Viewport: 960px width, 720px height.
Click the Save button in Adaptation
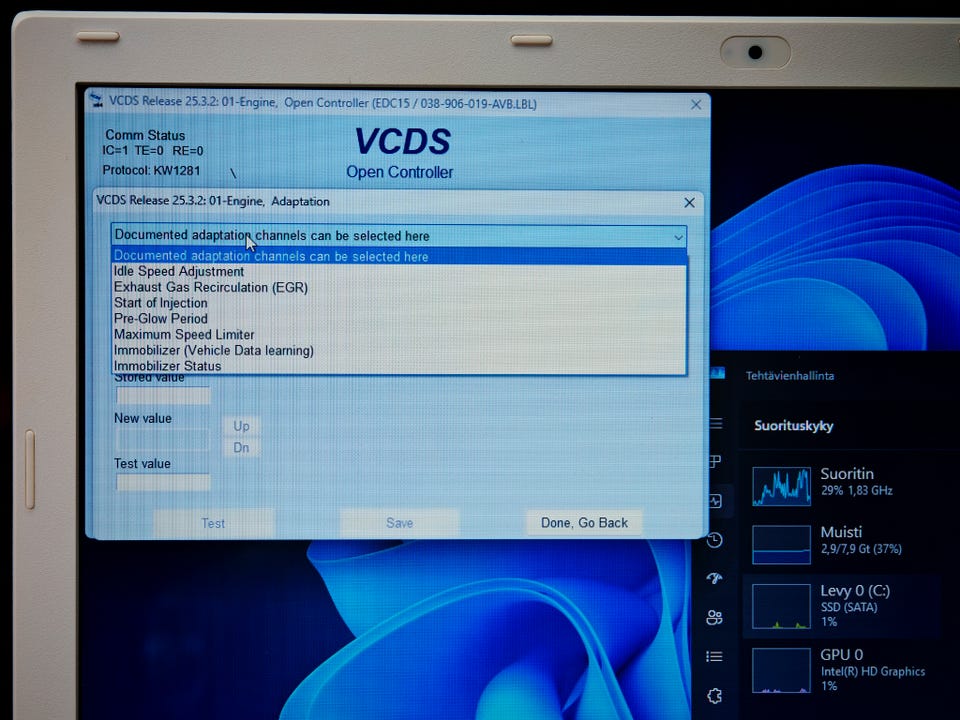[399, 523]
